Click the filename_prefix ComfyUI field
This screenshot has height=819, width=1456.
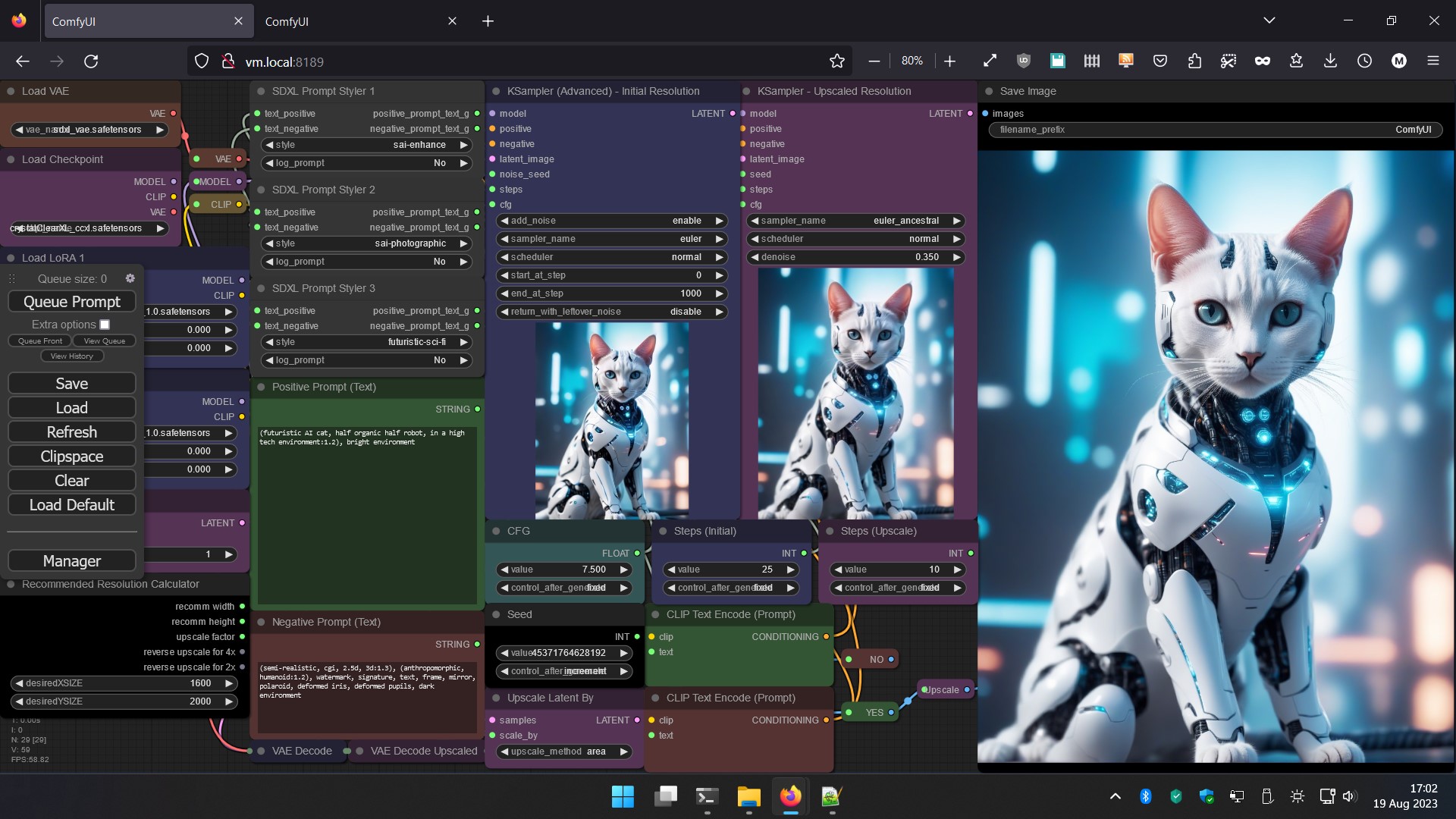tap(1216, 130)
